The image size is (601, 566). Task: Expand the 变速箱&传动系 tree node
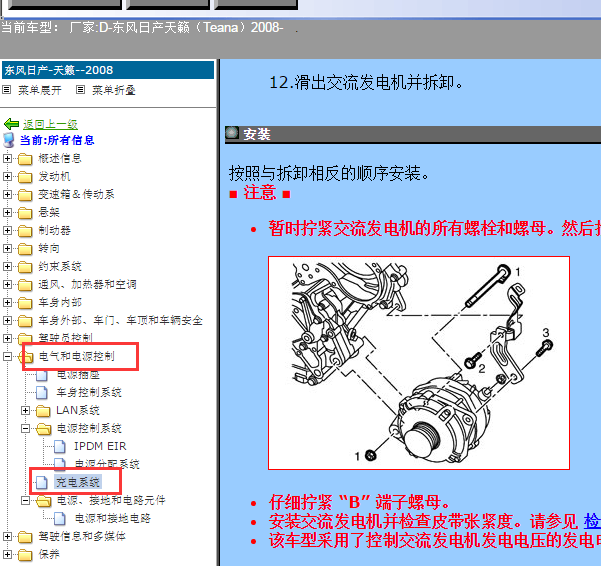7,194
